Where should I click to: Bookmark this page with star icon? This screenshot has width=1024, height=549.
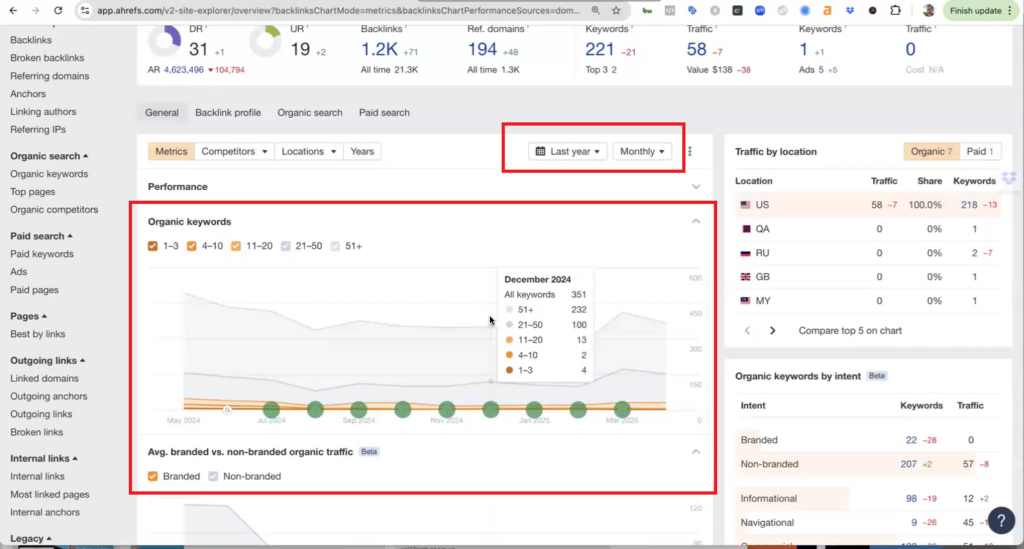click(x=616, y=10)
